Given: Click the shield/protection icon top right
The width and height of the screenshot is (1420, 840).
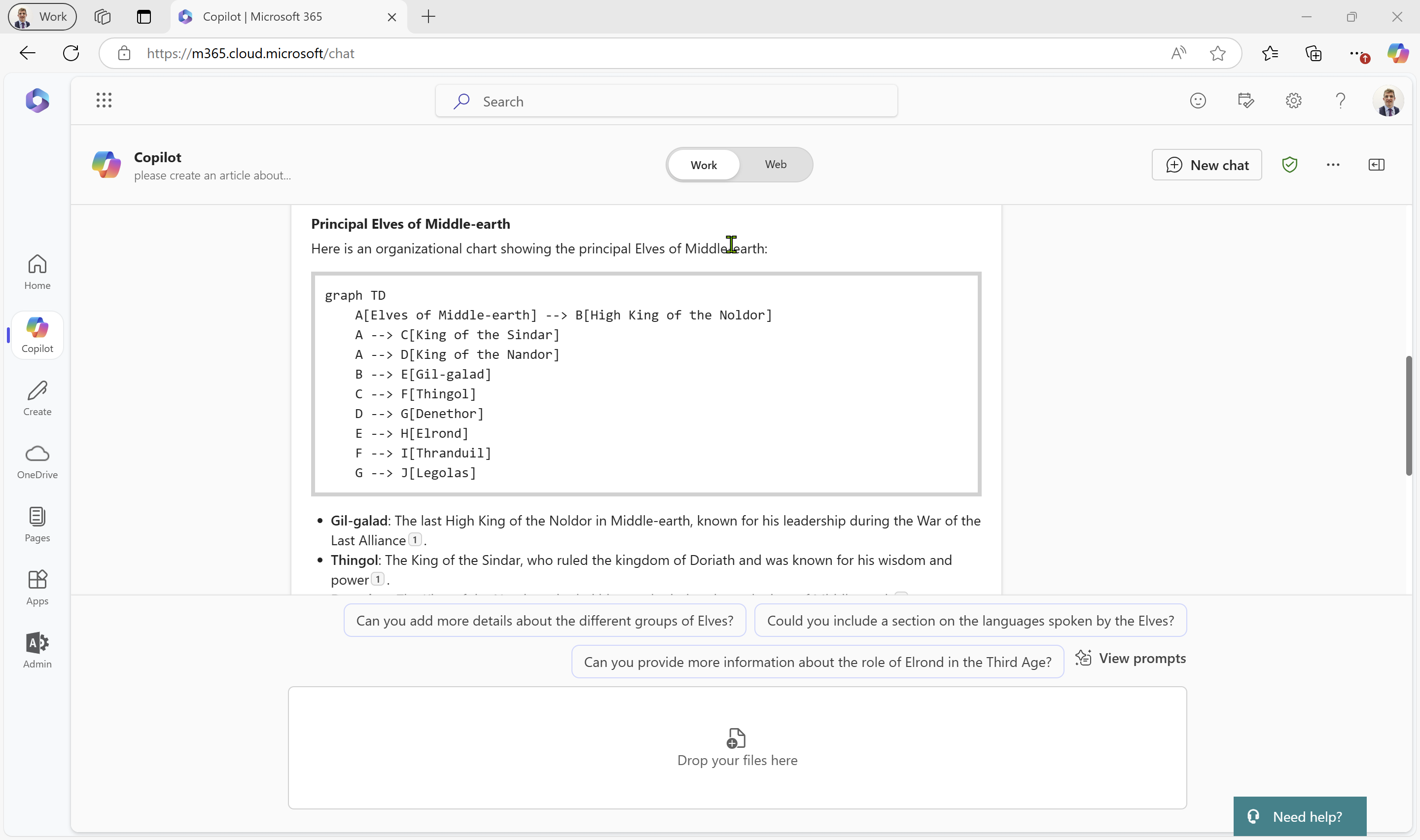Looking at the screenshot, I should [x=1290, y=164].
